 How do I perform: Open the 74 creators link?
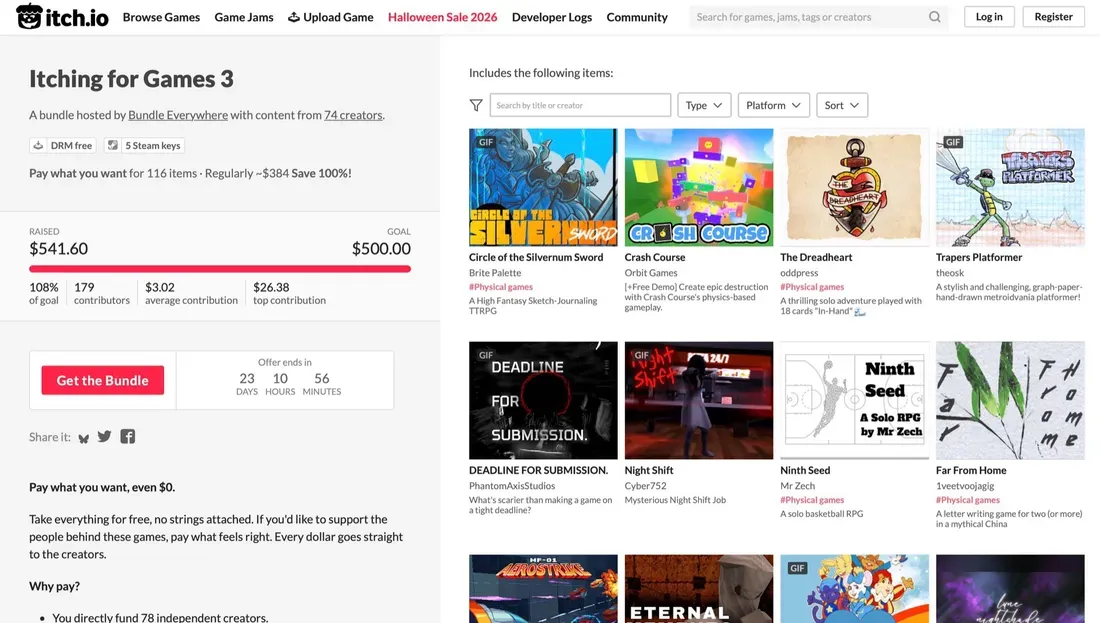click(353, 115)
